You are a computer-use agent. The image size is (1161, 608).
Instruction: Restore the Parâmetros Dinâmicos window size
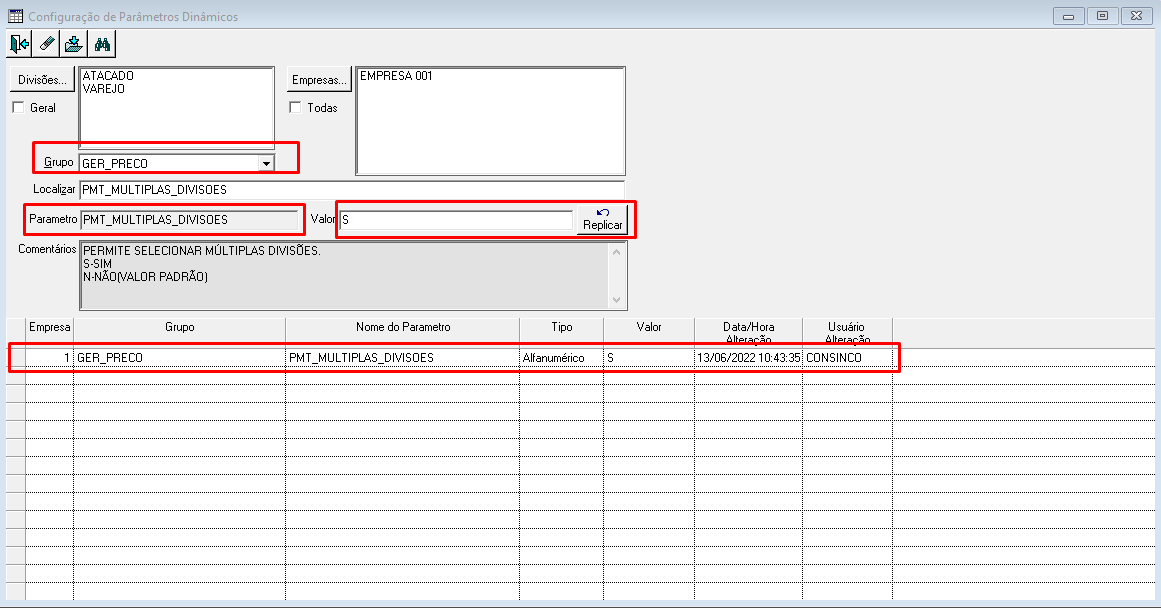(x=1103, y=16)
